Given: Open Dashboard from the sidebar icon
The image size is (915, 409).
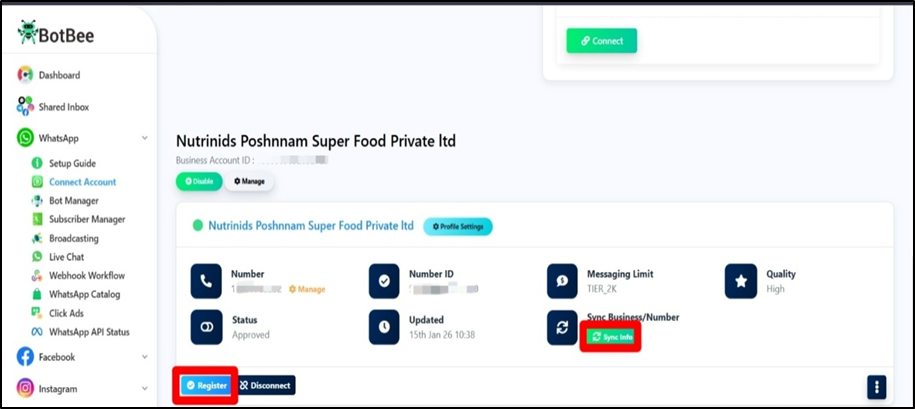Looking at the screenshot, I should click(x=25, y=75).
